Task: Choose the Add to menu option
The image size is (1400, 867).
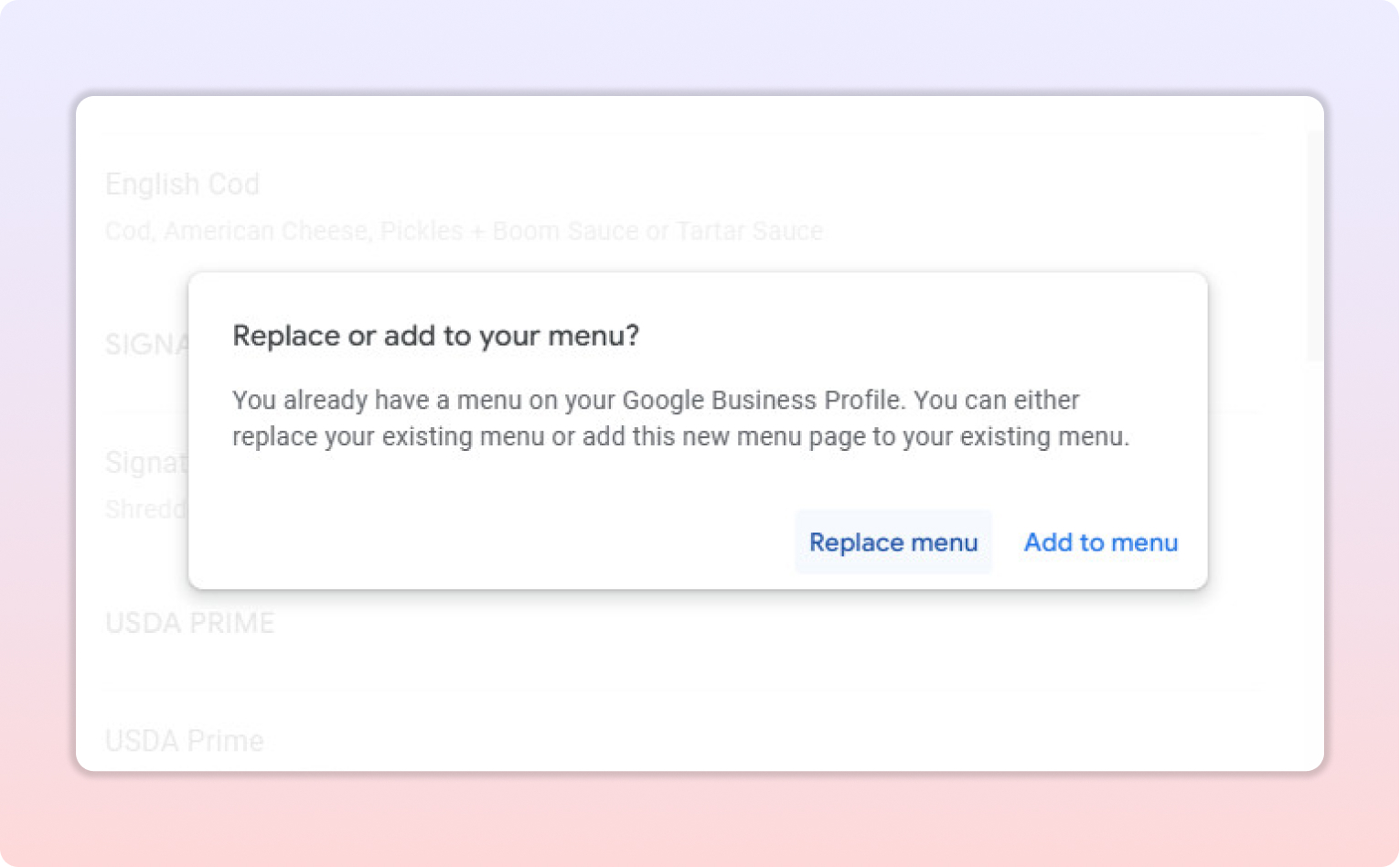Action: 1100,542
